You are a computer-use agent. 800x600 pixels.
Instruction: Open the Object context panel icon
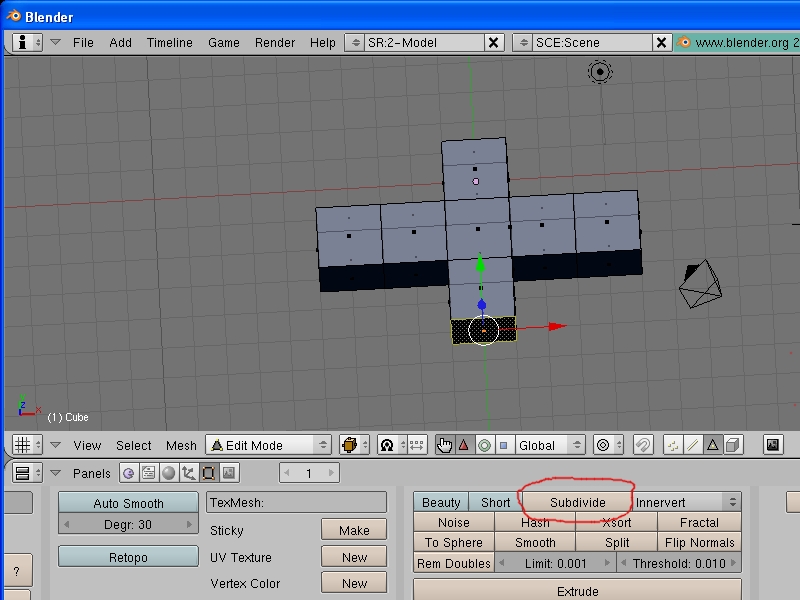[188, 473]
